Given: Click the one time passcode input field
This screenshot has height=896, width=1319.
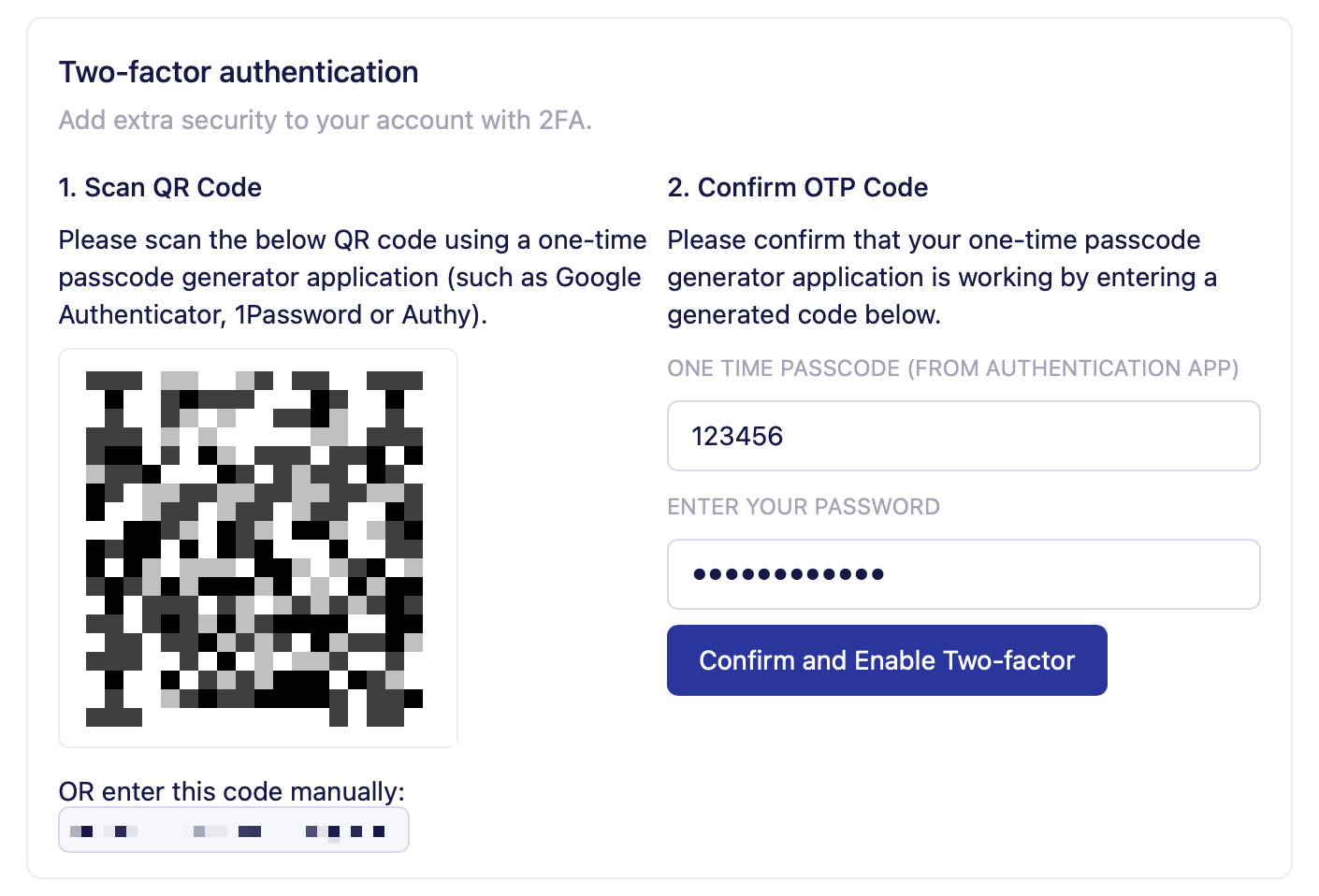Looking at the screenshot, I should point(963,435).
